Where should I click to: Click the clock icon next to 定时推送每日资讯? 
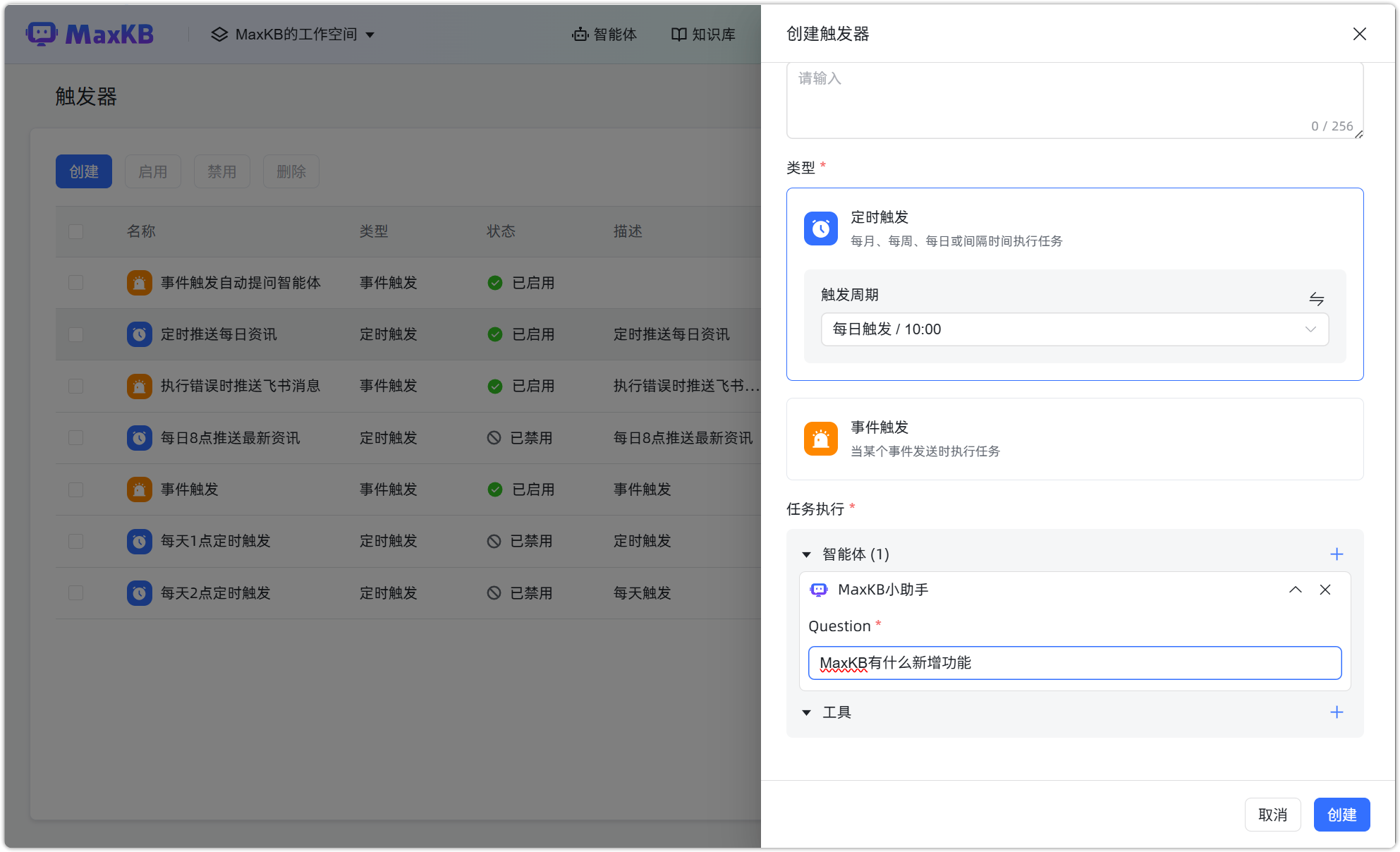[140, 334]
